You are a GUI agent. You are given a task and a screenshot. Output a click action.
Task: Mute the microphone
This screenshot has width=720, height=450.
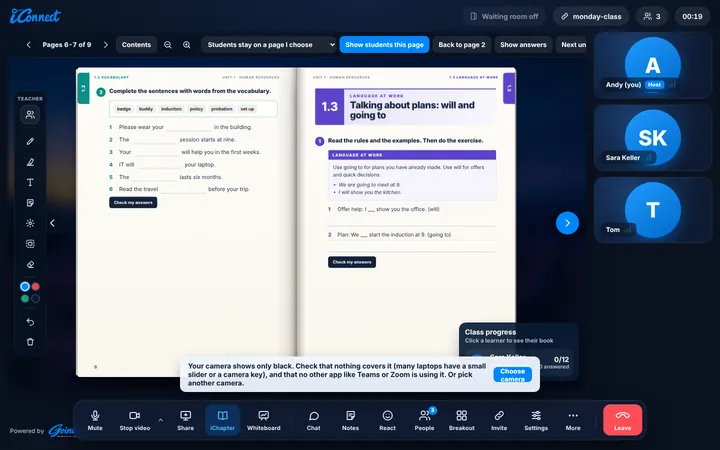coord(95,420)
